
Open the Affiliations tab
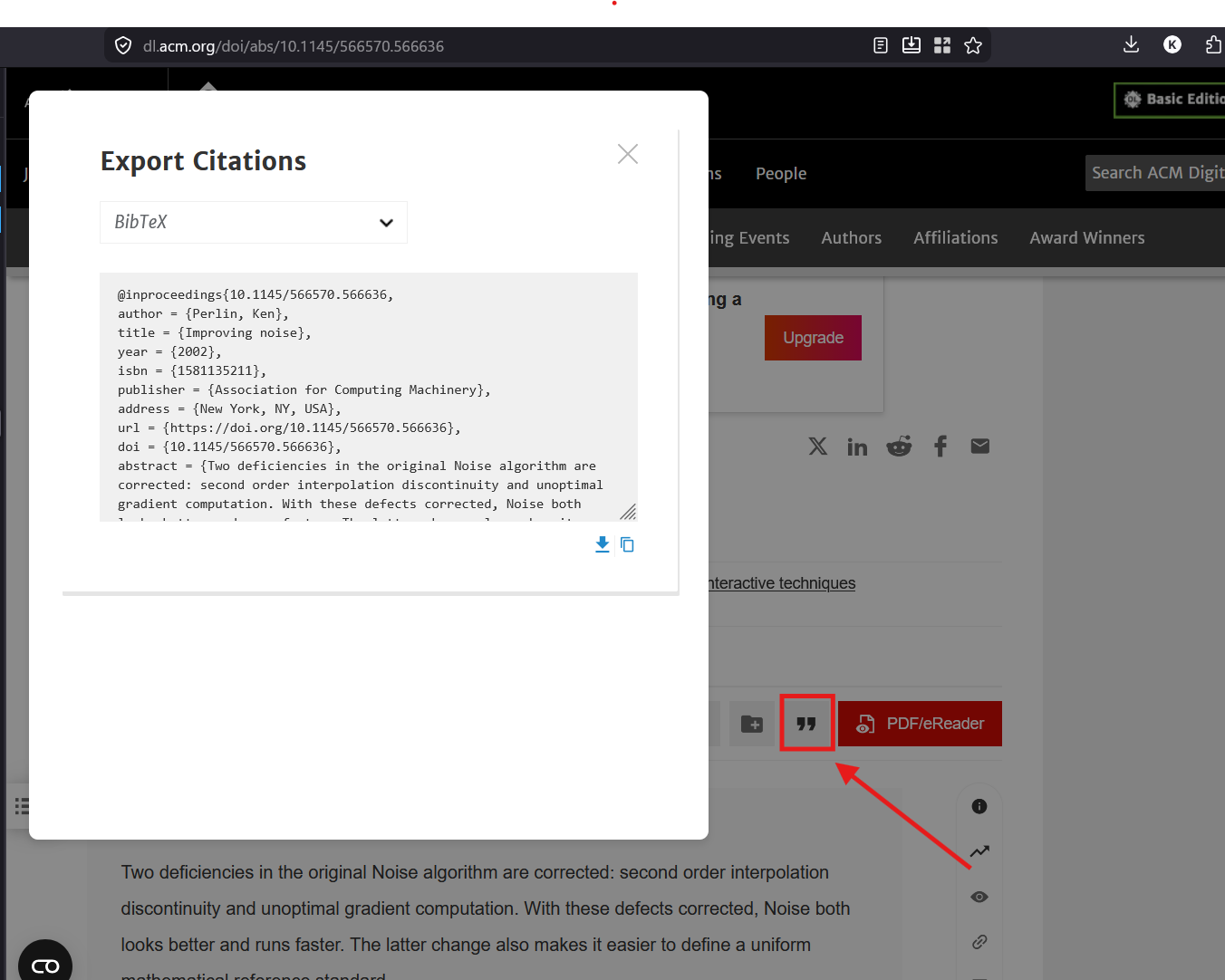tap(956, 237)
